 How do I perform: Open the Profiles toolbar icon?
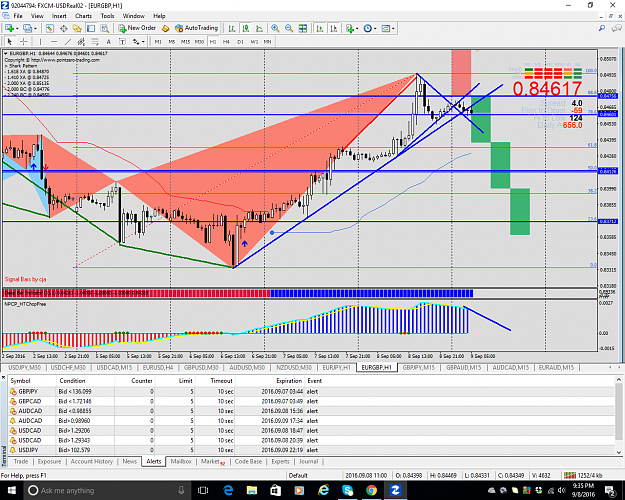[x=27, y=28]
